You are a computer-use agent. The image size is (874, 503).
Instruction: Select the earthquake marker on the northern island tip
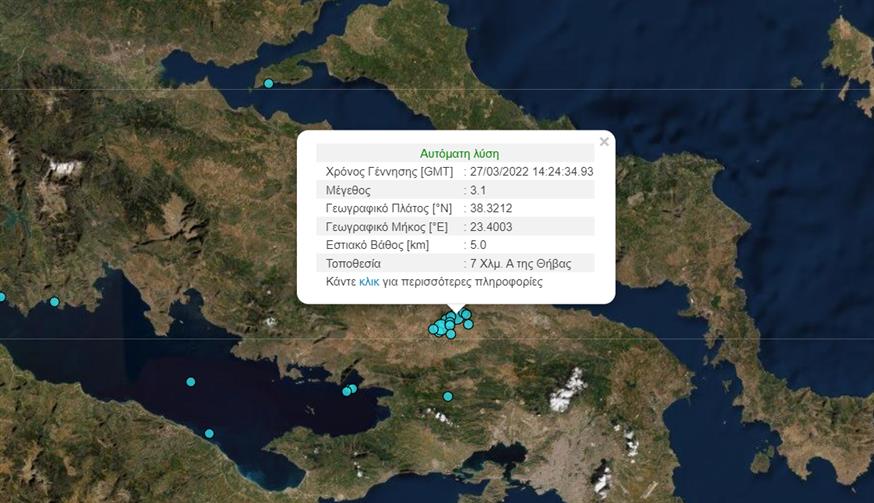pos(268,84)
